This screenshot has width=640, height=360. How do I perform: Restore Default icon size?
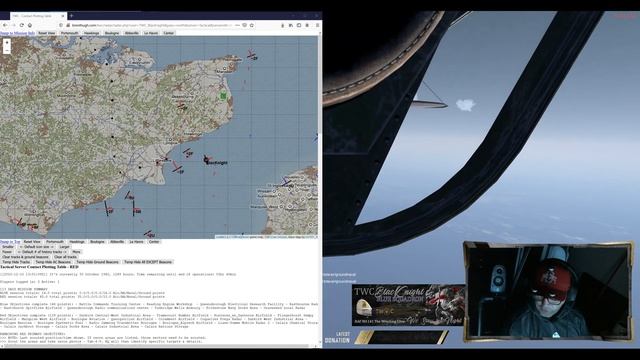point(37,247)
